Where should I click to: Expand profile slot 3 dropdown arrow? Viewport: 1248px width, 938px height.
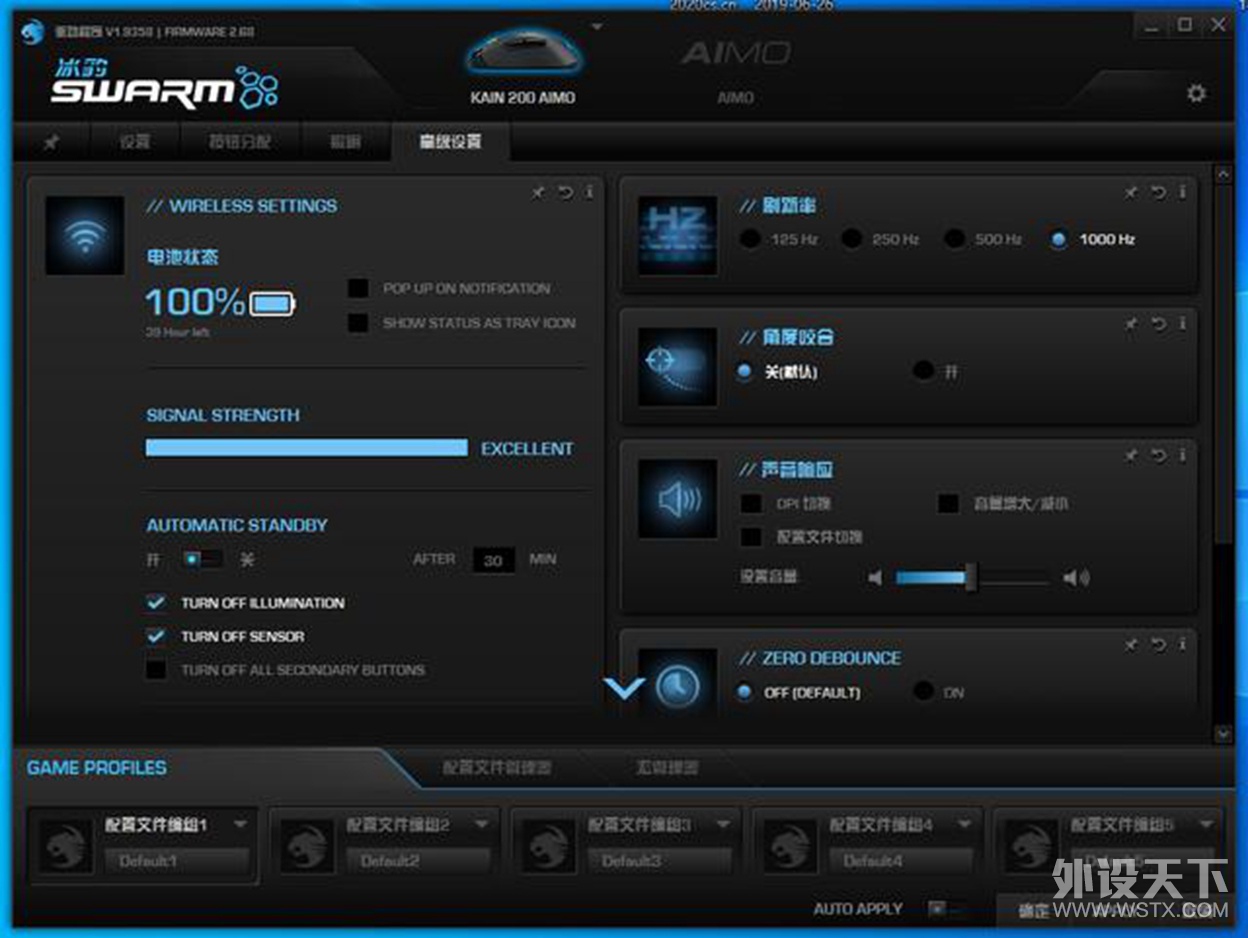pyautogui.click(x=723, y=825)
